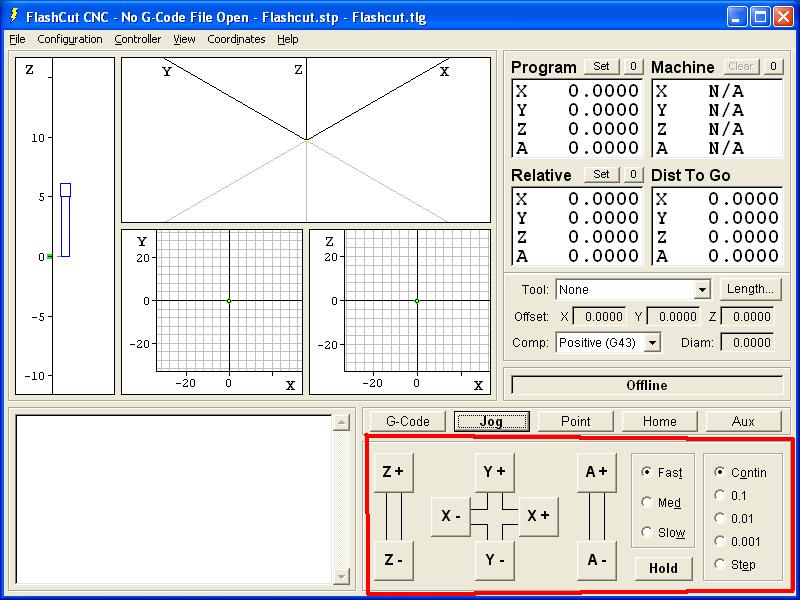800x600 pixels.
Task: Click the X+ jog button
Action: [x=538, y=516]
